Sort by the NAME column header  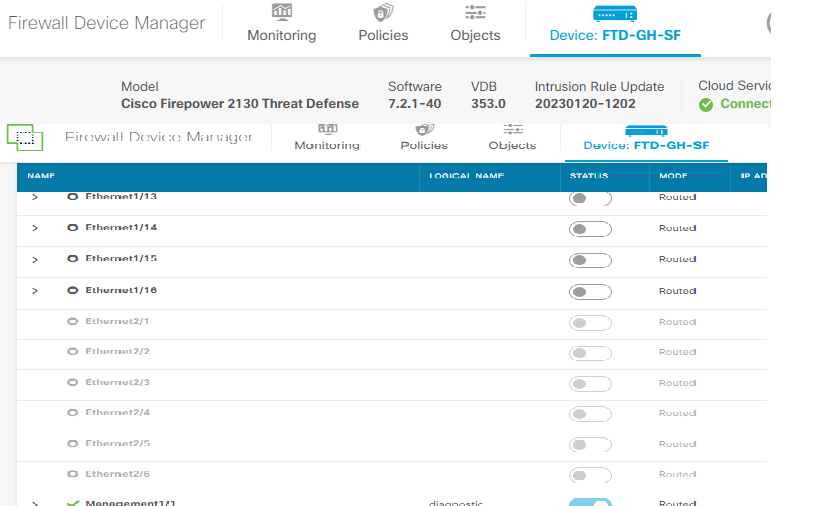pyautogui.click(x=41, y=176)
